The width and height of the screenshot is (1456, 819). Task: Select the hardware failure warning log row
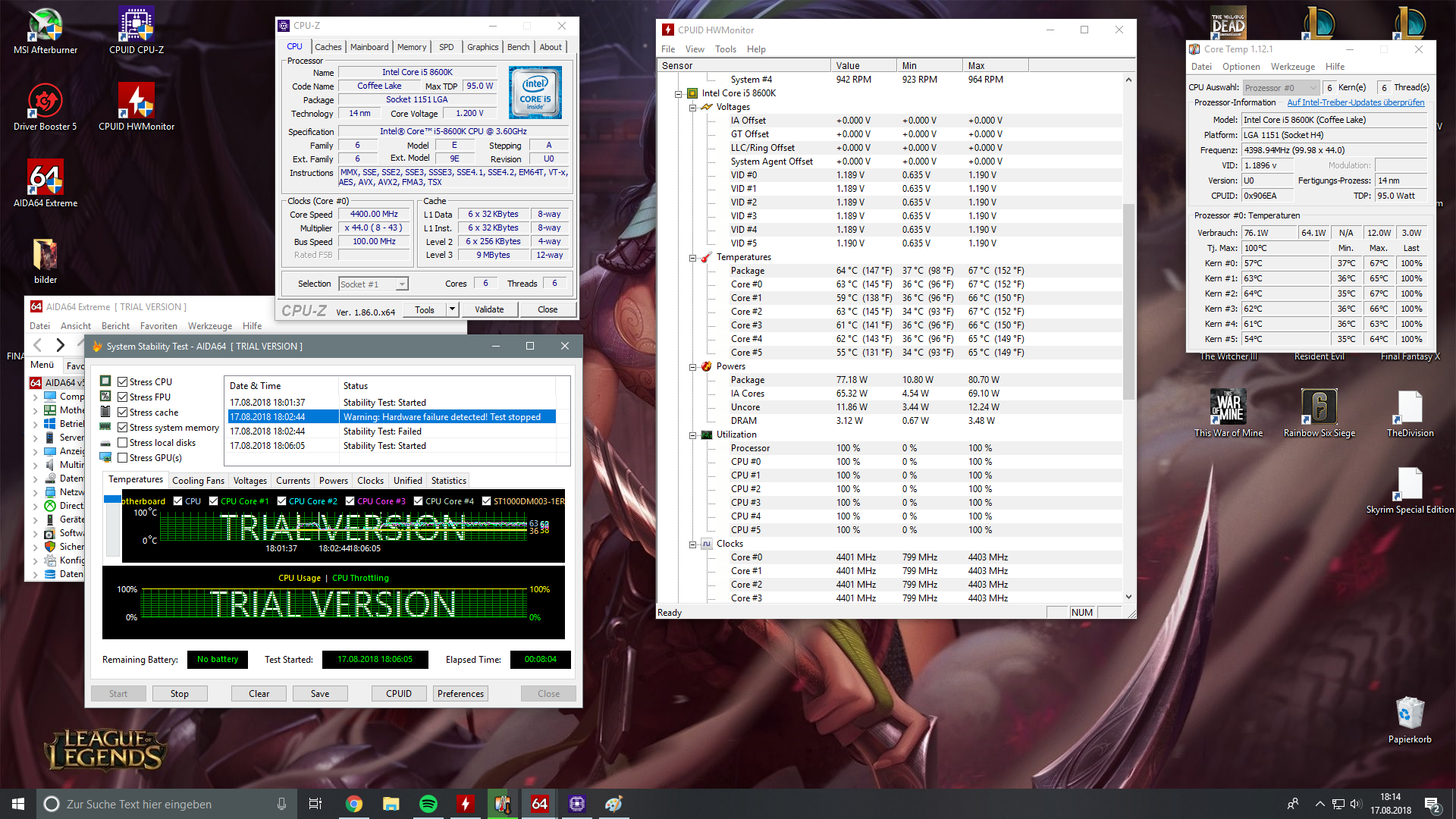[392, 417]
